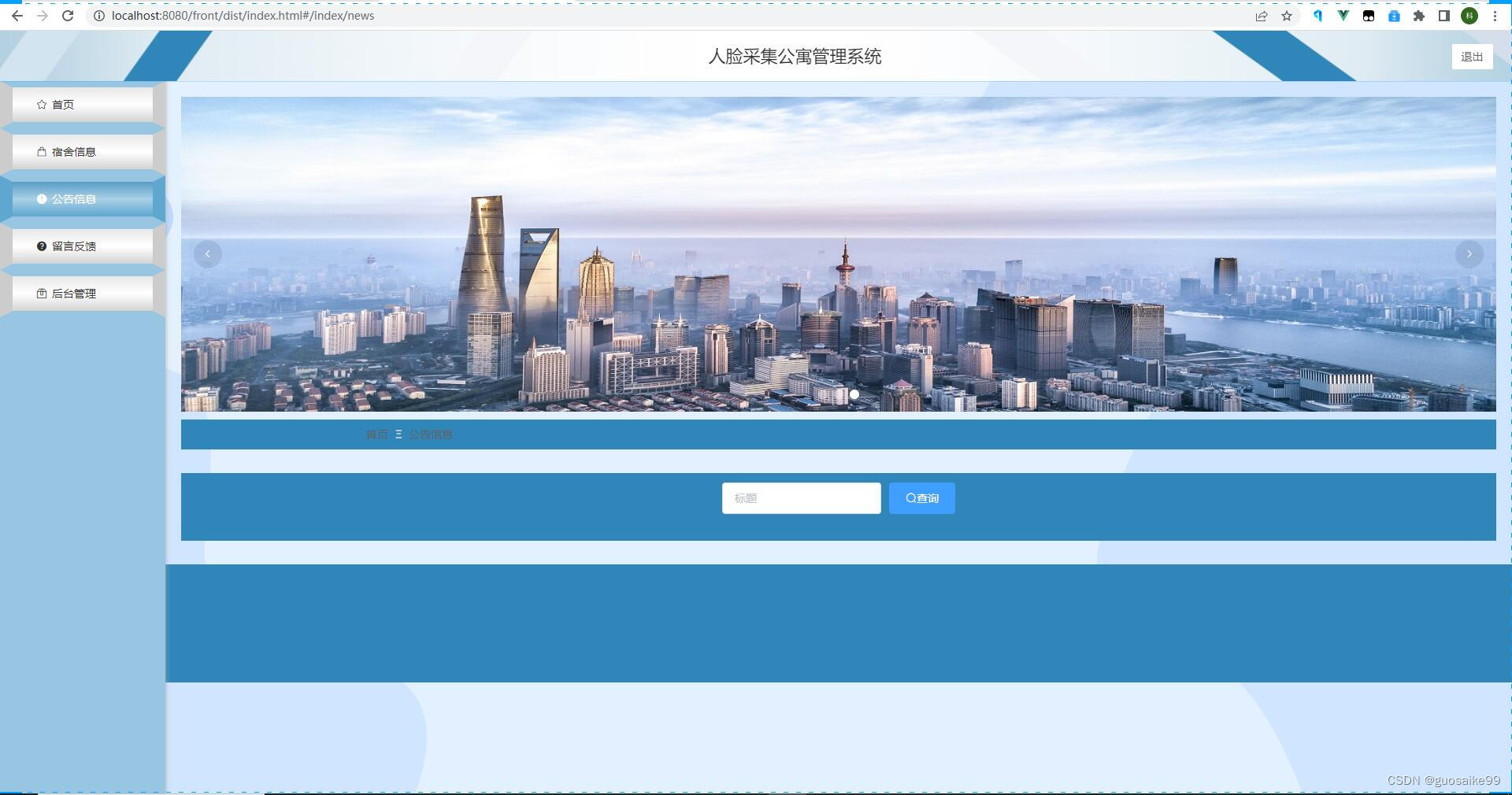
Task: Open 首页 in the sidebar
Action: 83,104
